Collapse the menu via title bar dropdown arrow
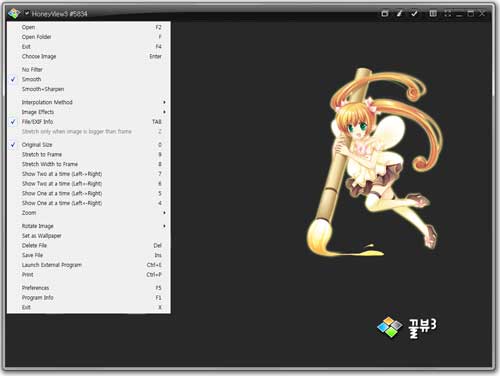This screenshot has width=500, height=376. click(27, 13)
